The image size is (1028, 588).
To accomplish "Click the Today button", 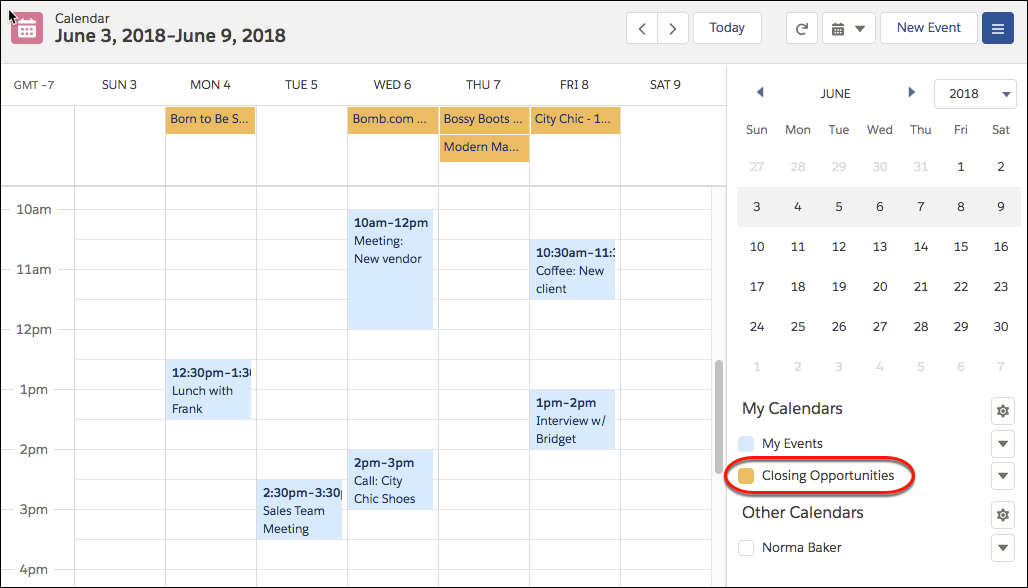I will tap(727, 28).
